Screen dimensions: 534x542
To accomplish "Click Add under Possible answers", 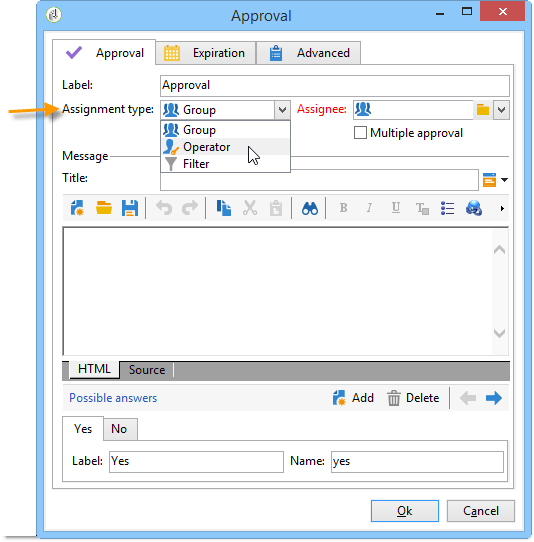I will [x=353, y=398].
